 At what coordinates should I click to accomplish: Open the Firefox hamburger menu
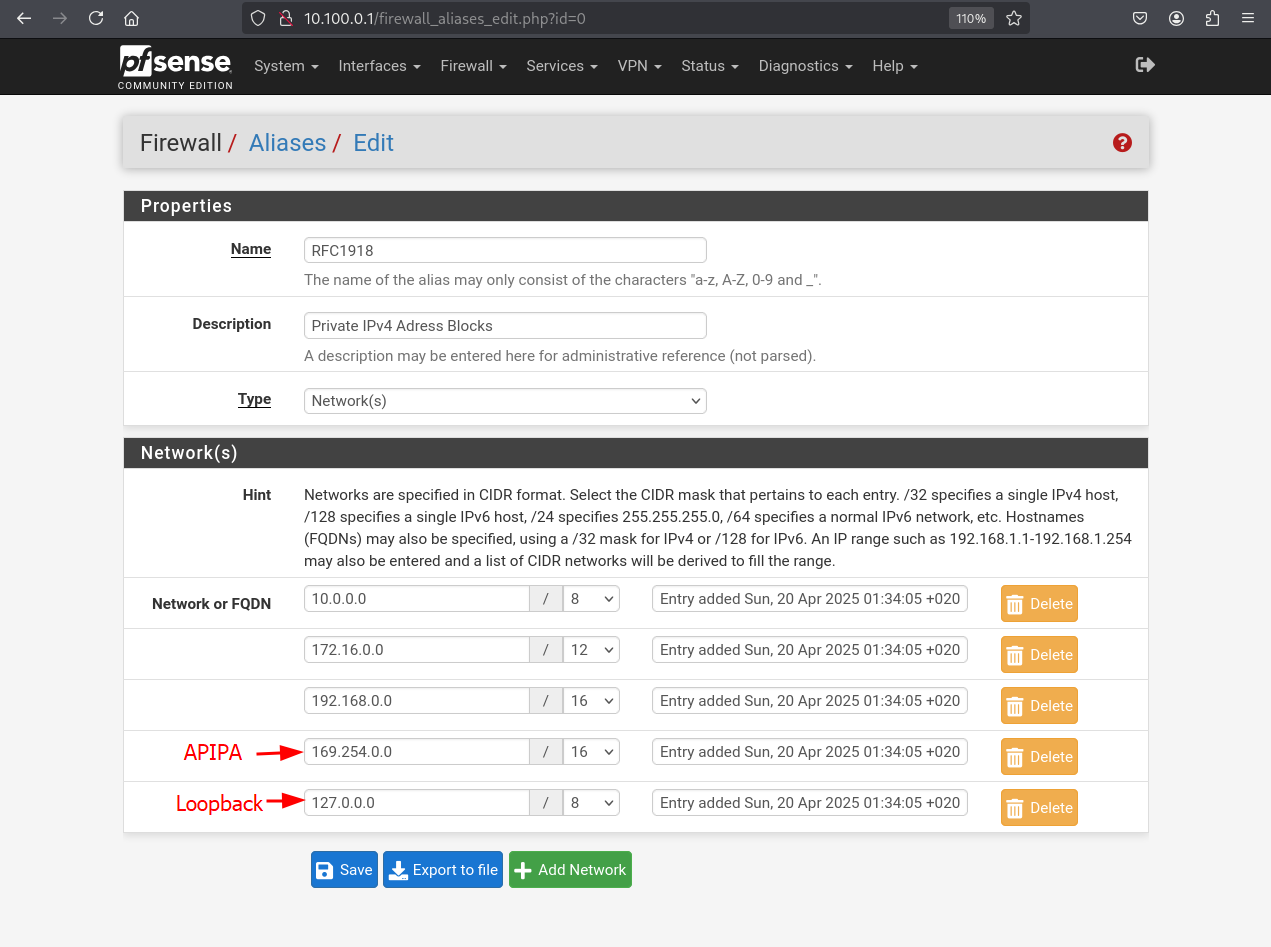[x=1247, y=18]
